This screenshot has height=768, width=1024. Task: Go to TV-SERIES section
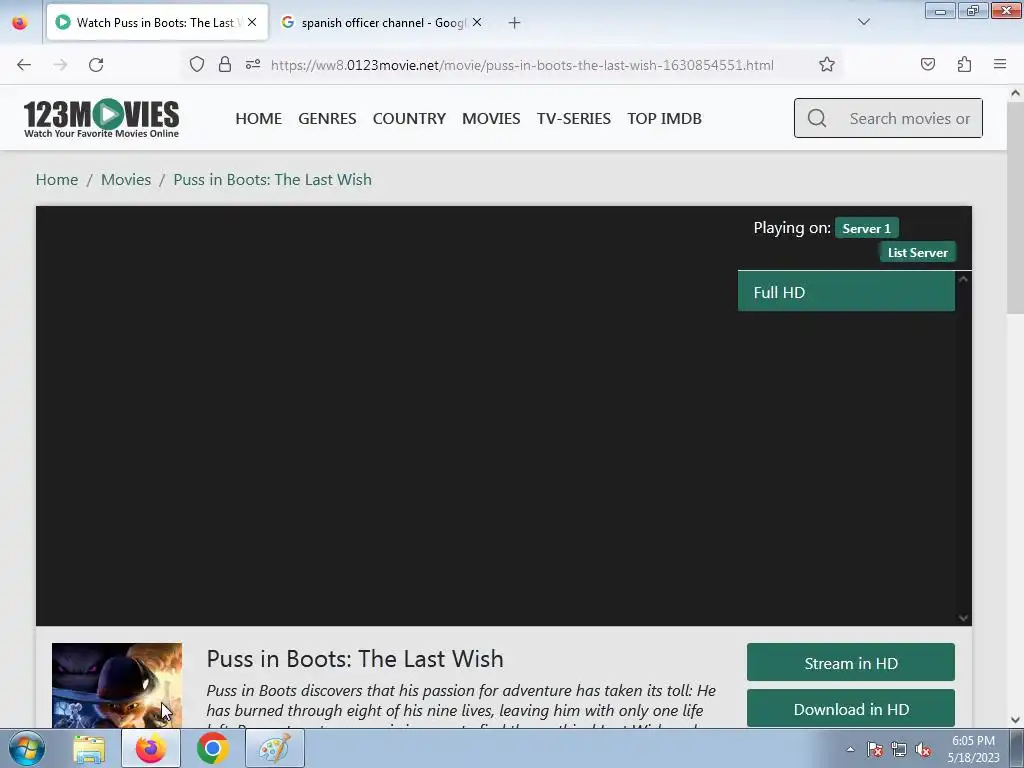(x=574, y=118)
